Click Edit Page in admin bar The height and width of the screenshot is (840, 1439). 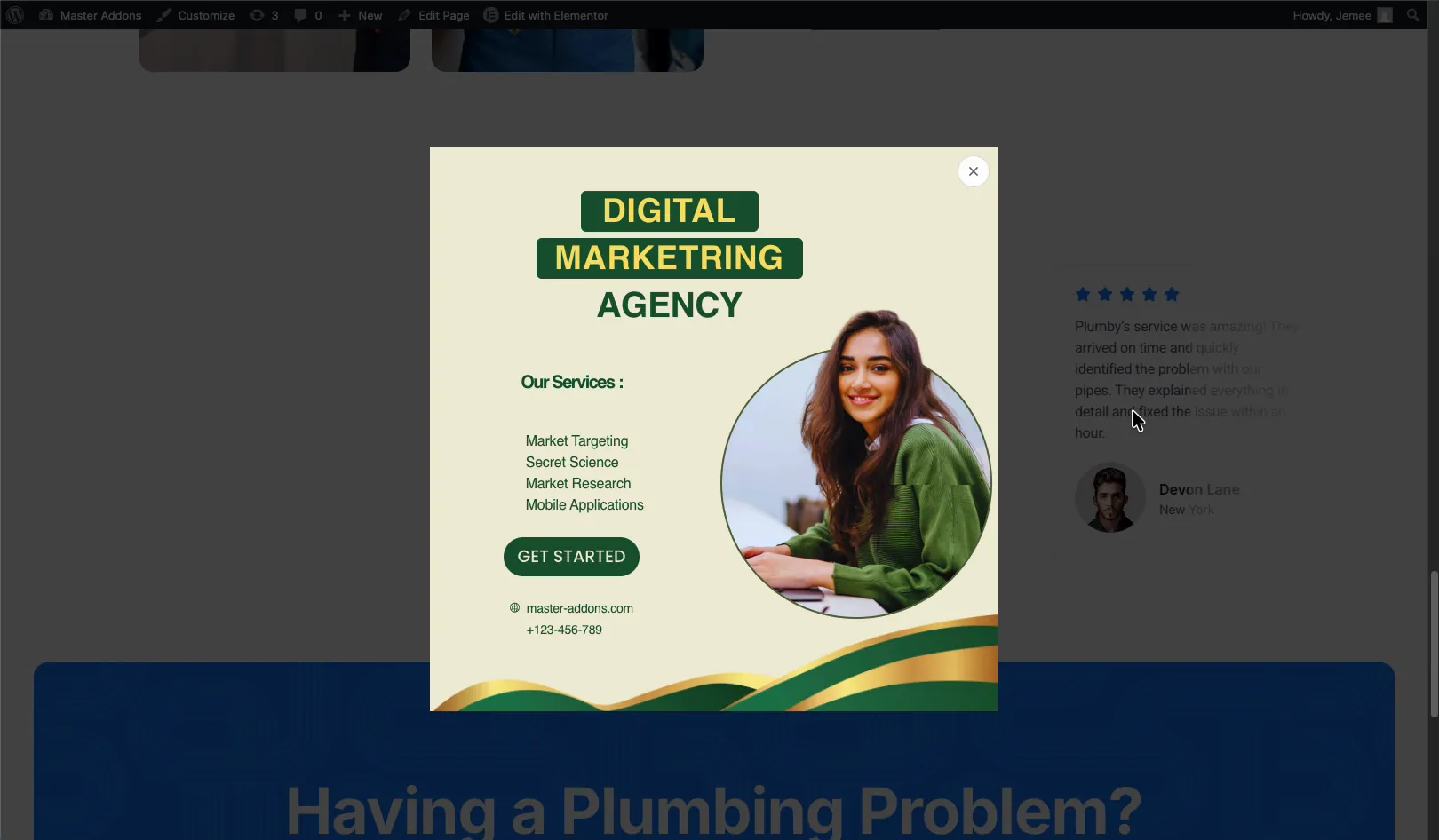click(x=433, y=15)
